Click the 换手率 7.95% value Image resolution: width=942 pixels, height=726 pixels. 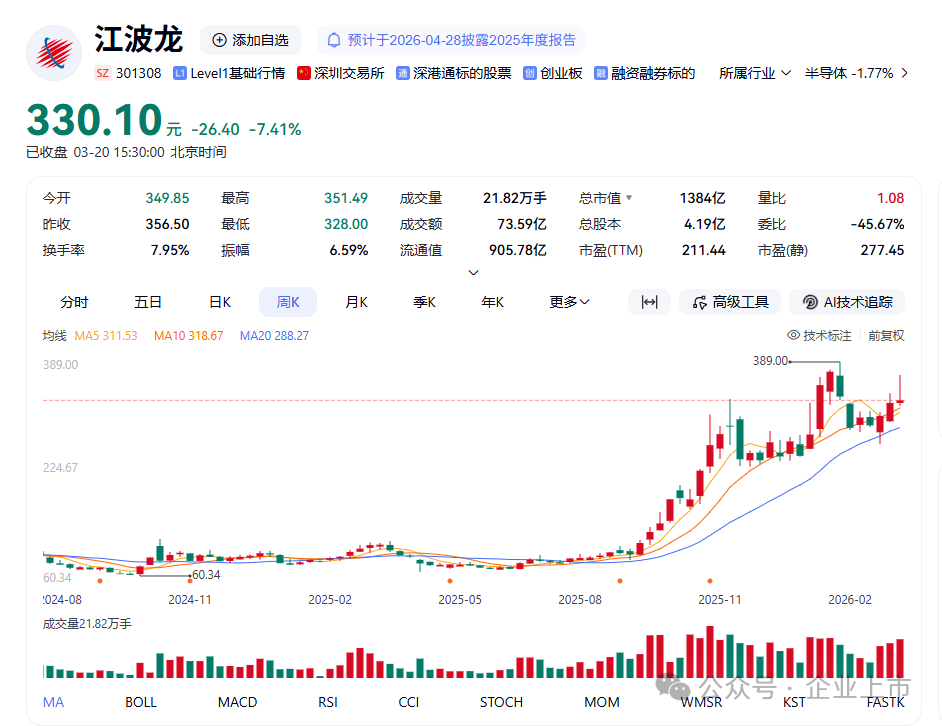coord(170,250)
